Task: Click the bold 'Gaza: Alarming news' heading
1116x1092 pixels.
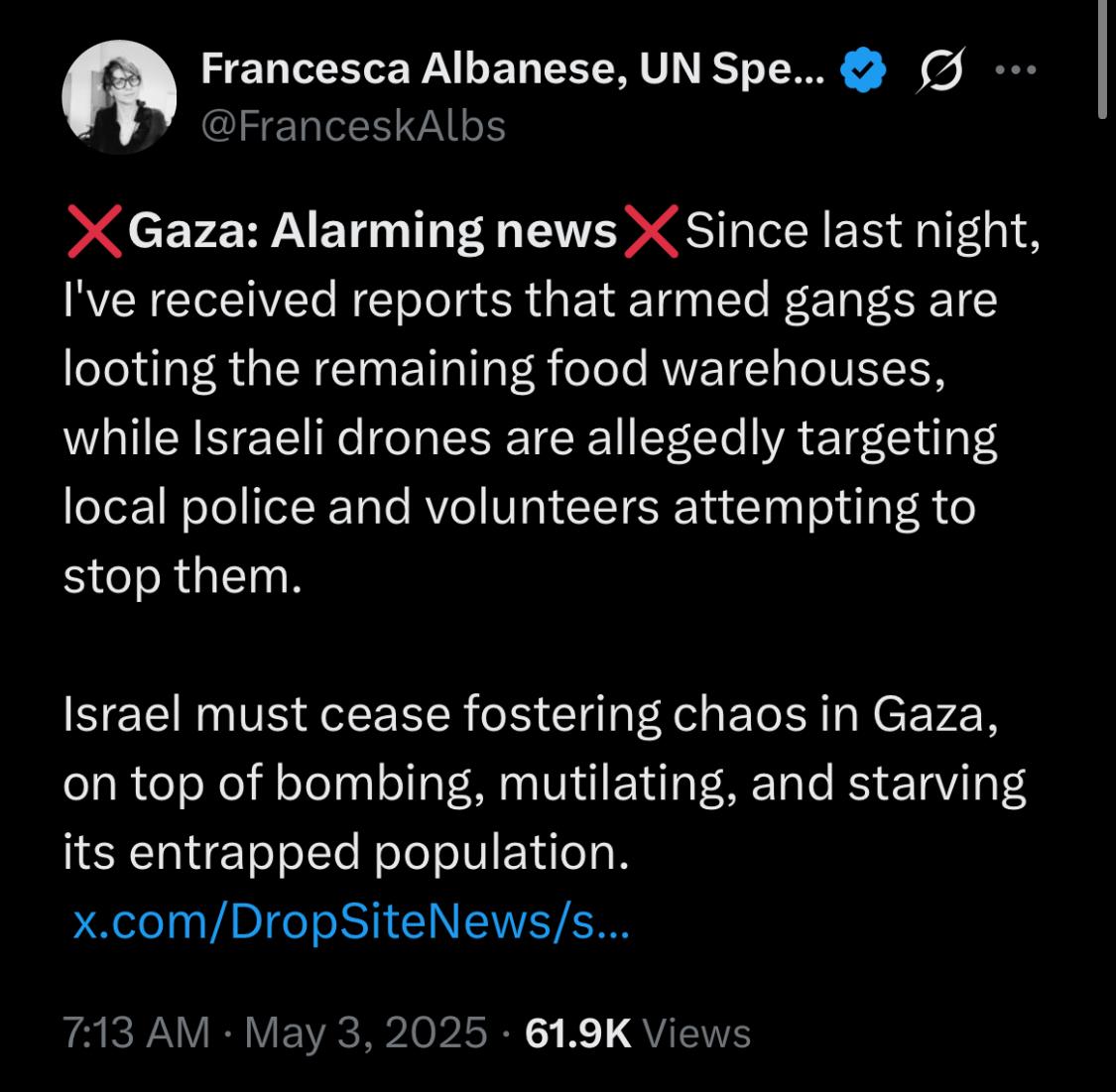Action: coord(372,232)
